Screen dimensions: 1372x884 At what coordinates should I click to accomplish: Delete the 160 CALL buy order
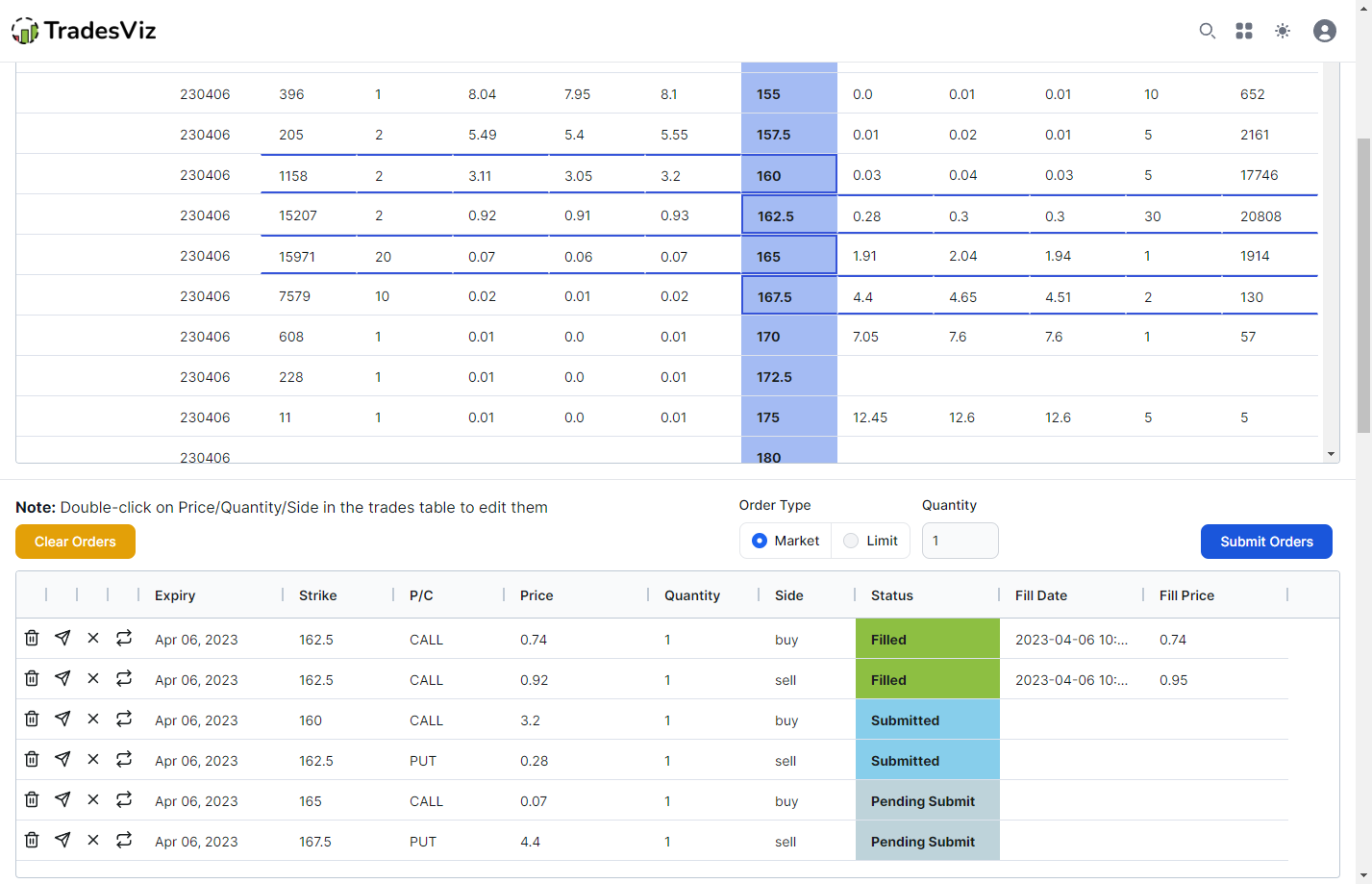[32, 720]
